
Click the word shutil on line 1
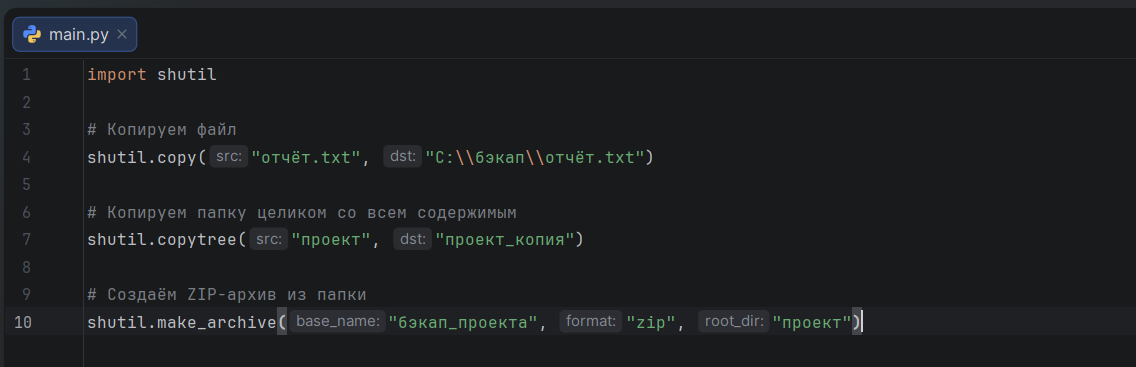click(187, 75)
